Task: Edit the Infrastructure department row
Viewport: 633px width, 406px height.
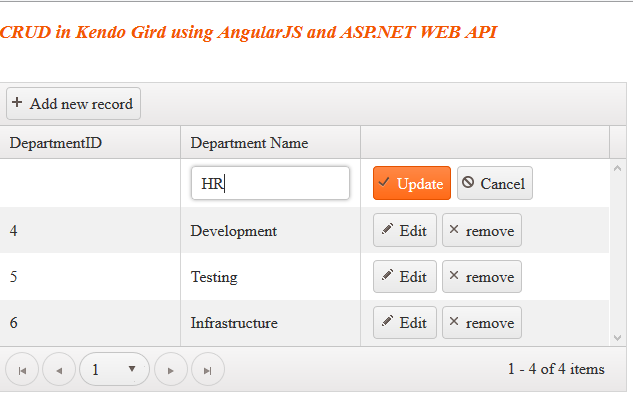Action: point(404,323)
